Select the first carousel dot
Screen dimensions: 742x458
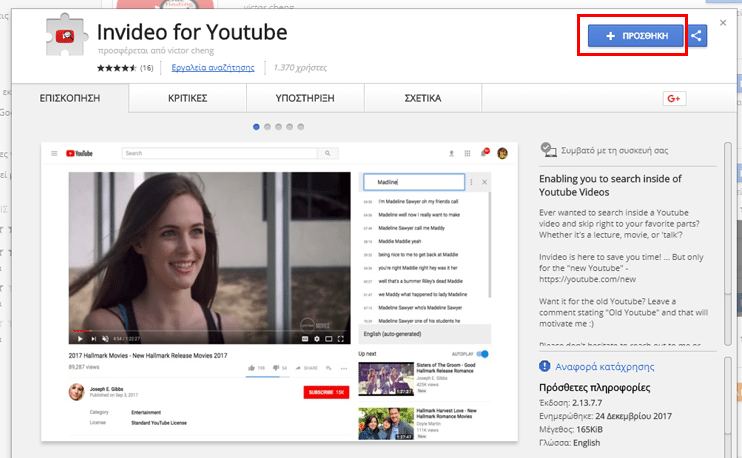256,127
